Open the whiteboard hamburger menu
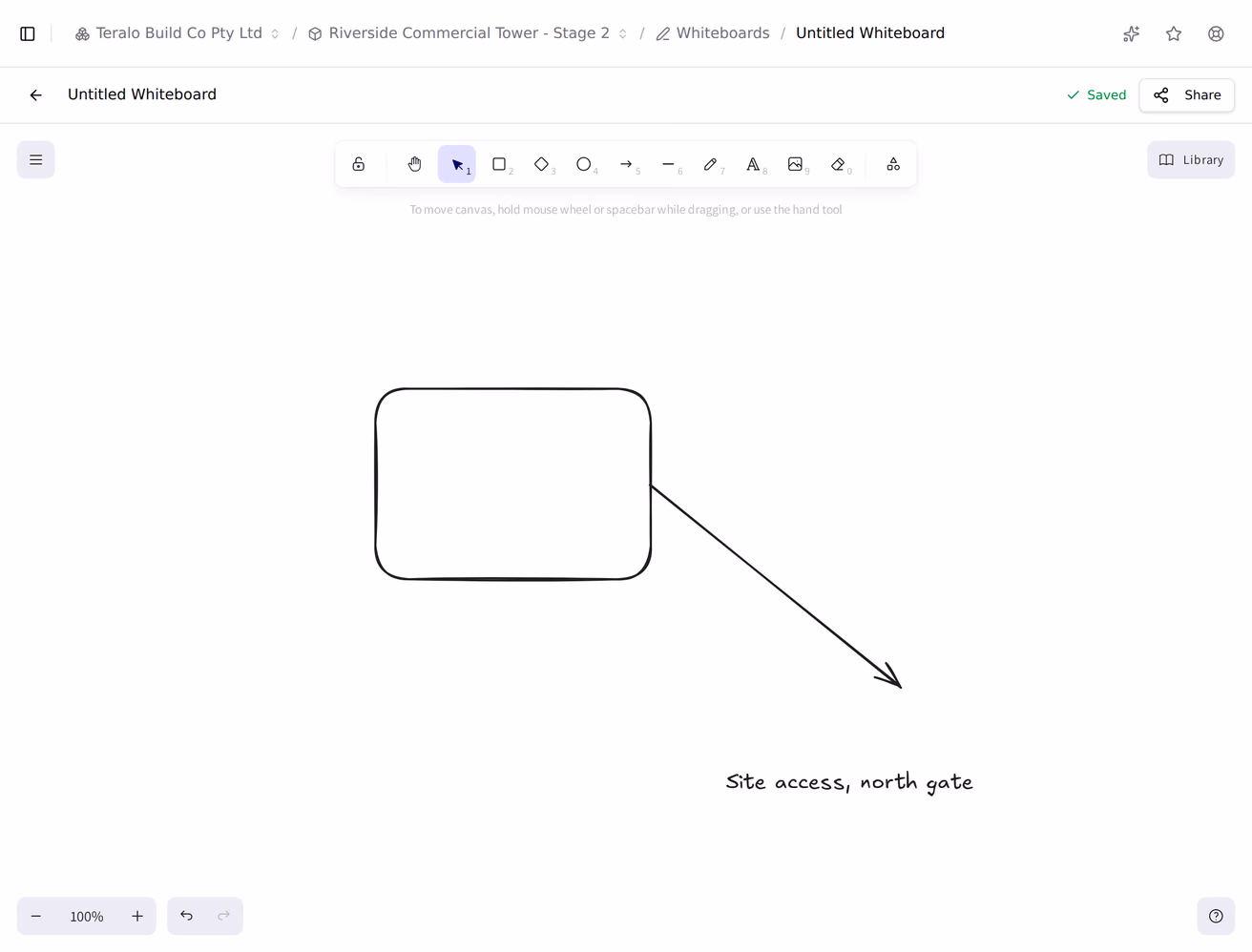Screen dimensions: 1252x952 (36, 160)
